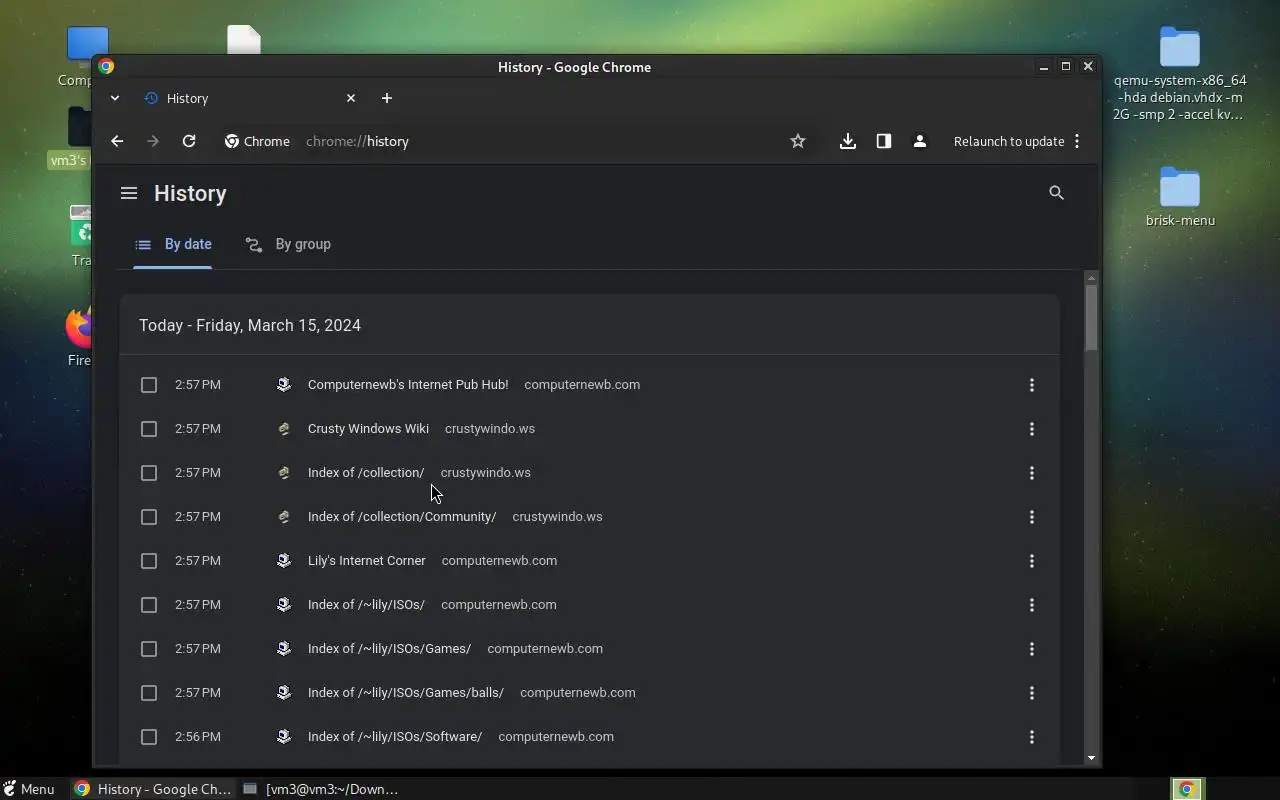
Task: Select checkbox for Computernewb's Internet Pub Hub
Action: pos(149,385)
